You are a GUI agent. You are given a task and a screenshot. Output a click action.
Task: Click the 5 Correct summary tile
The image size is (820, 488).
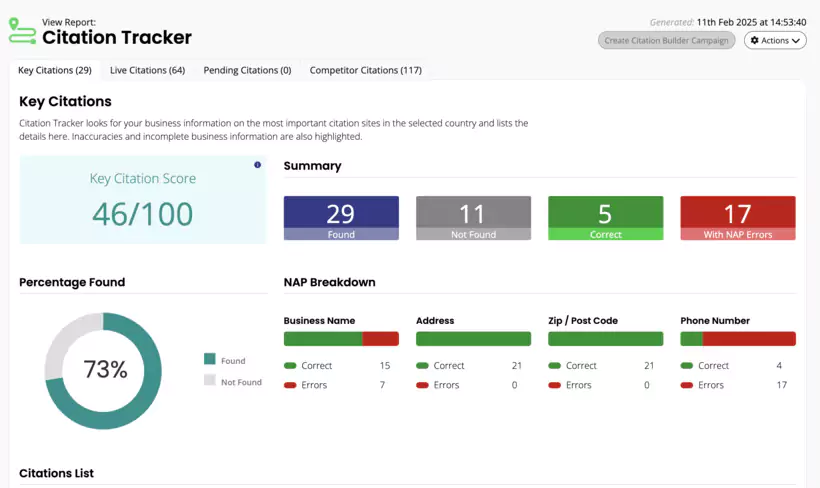[x=606, y=218]
